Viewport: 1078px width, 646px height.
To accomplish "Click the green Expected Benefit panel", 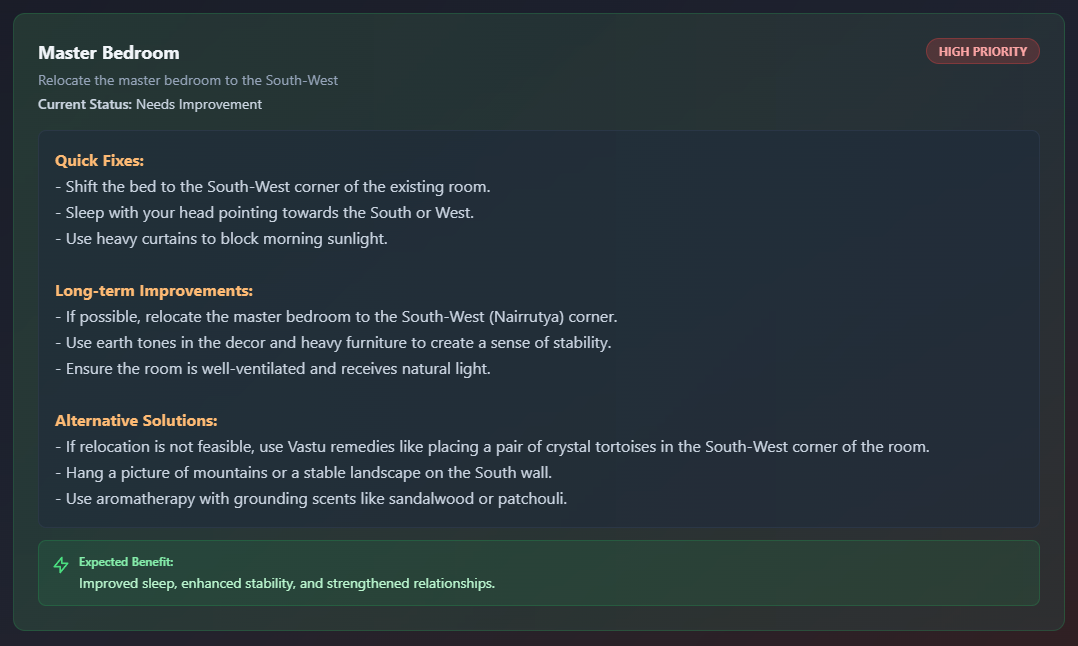I will [538, 573].
